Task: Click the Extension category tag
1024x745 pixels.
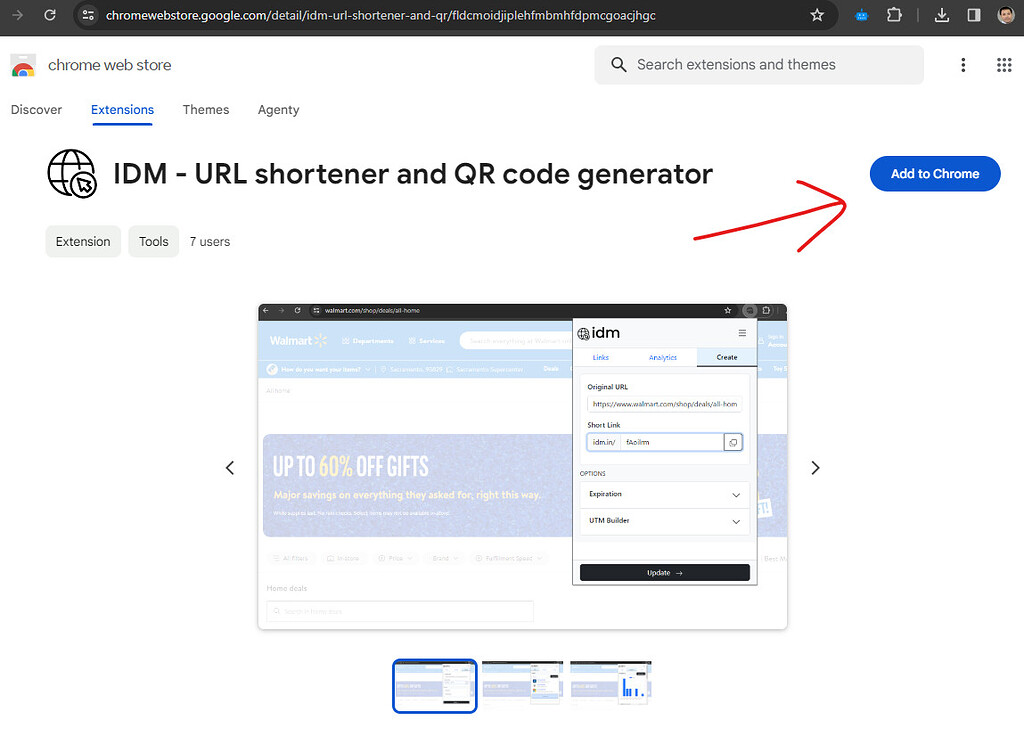Action: [83, 241]
